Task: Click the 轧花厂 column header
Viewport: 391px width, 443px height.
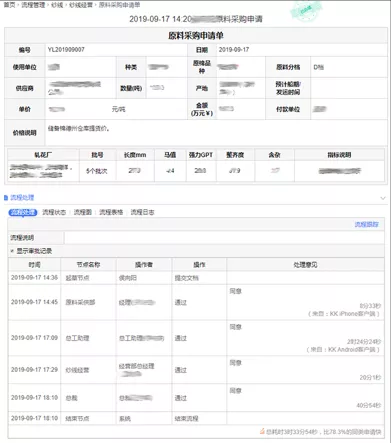Action: 43,155
